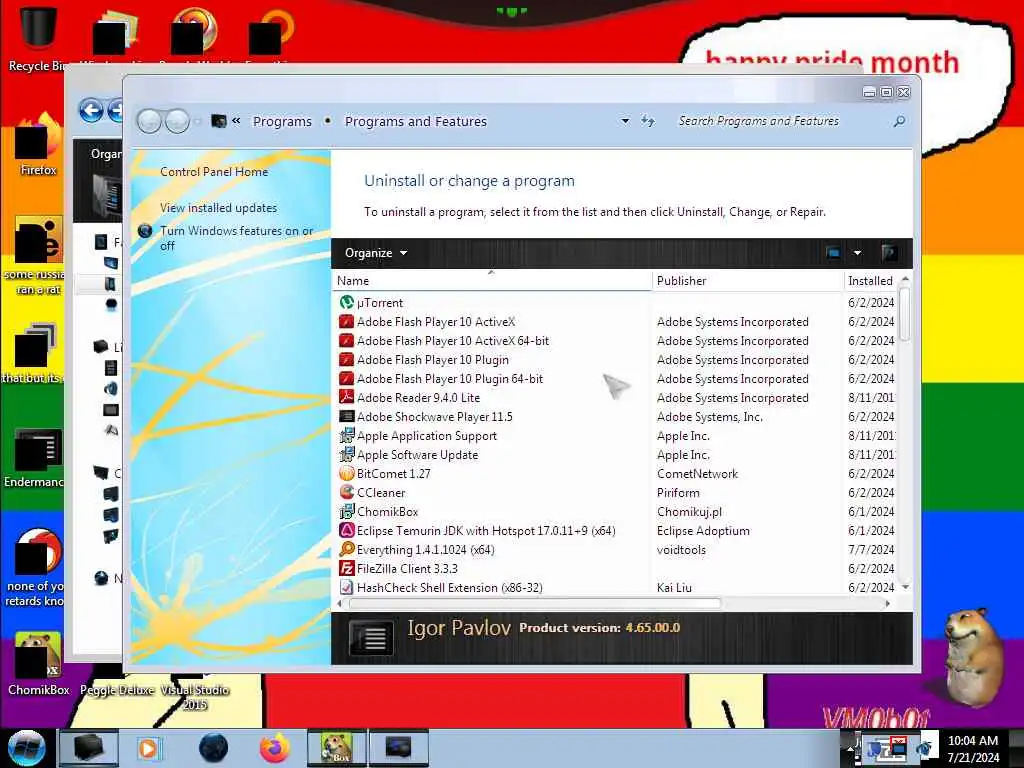
Task: Click the control panel address bar icon
Action: (x=219, y=121)
